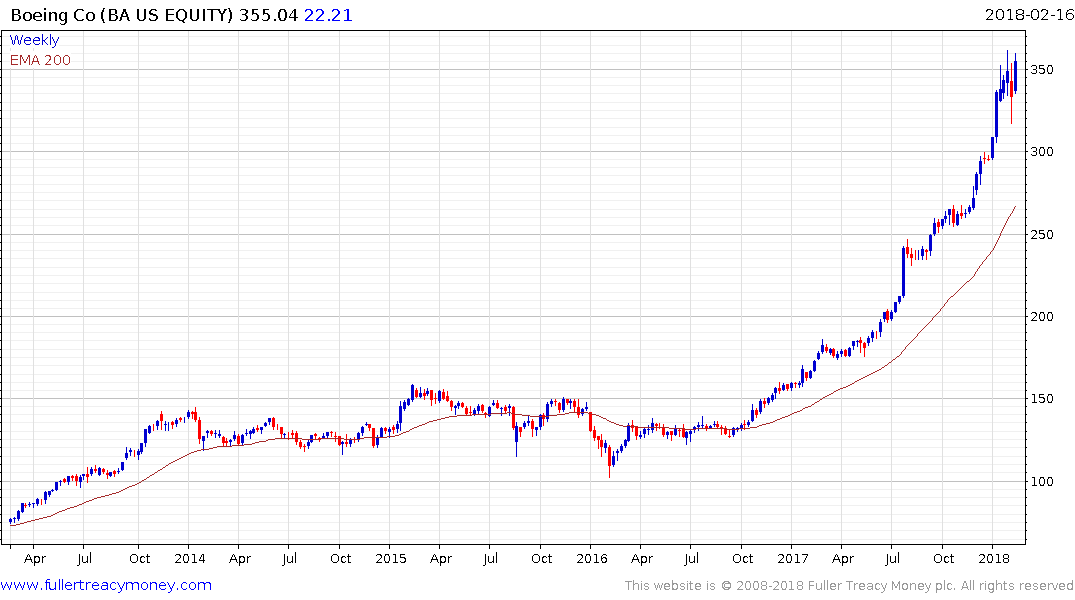Select the blue change value 22.21
Image resolution: width=1075 pixels, height=600 pixels.
pos(328,15)
